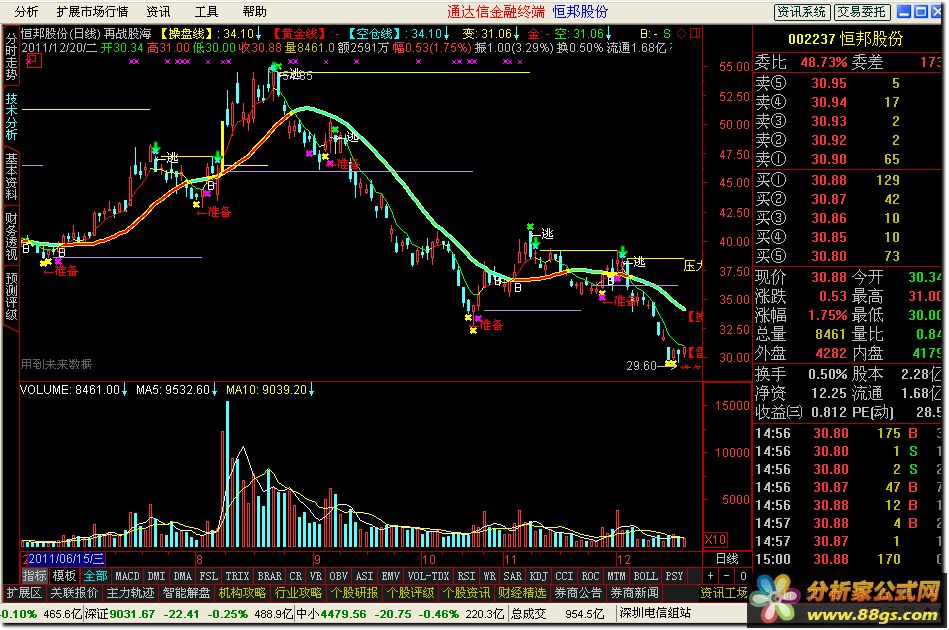This screenshot has width=949, height=630.
Task: Click the 交易委托 button
Action: coord(862,12)
